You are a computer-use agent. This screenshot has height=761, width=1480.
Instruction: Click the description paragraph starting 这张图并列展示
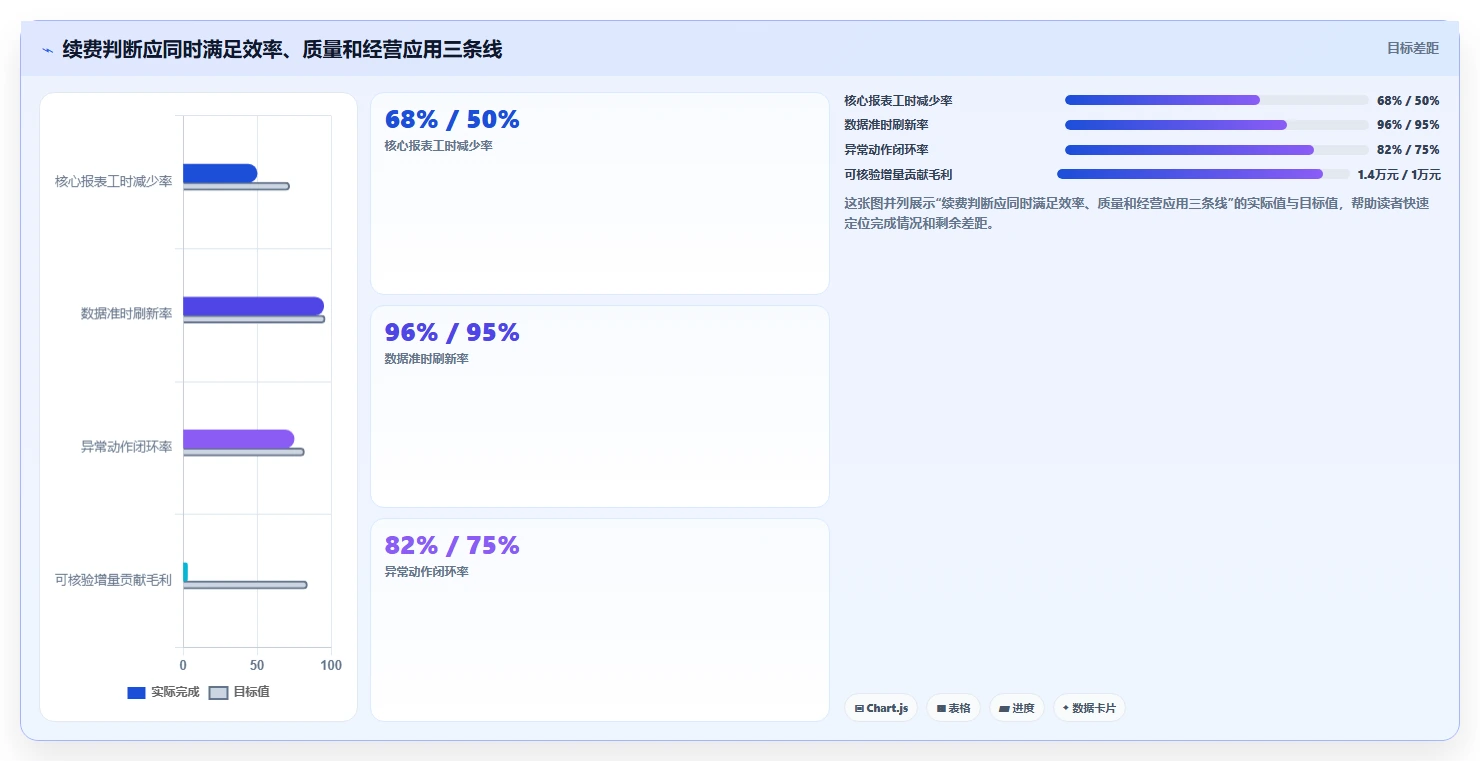point(1137,213)
